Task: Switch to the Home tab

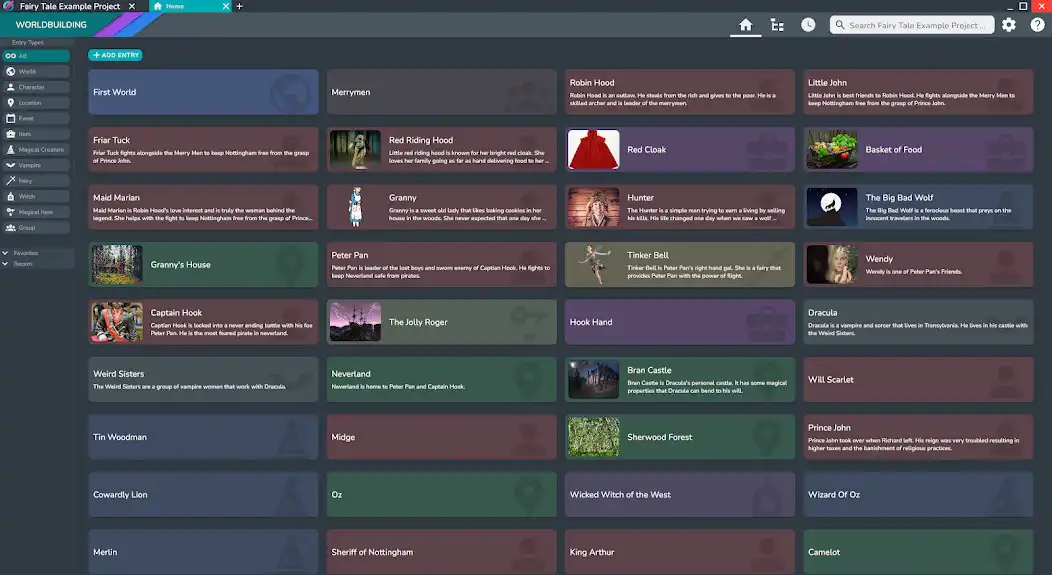Action: pyautogui.click(x=175, y=6)
